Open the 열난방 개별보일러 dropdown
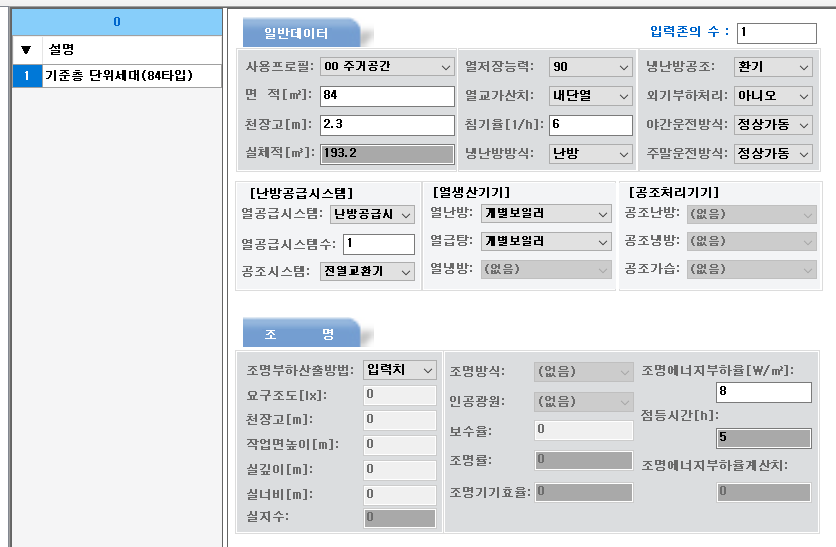The image size is (836, 547). pyautogui.click(x=546, y=214)
